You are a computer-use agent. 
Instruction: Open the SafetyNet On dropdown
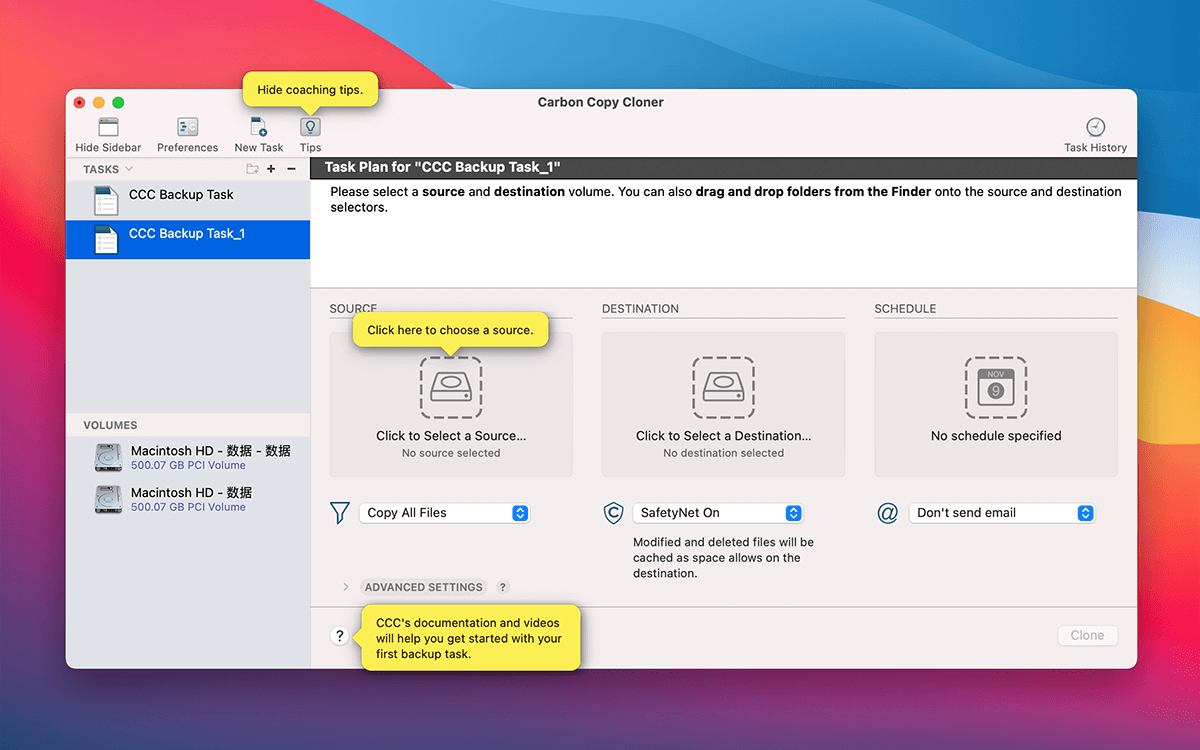pyautogui.click(x=717, y=513)
